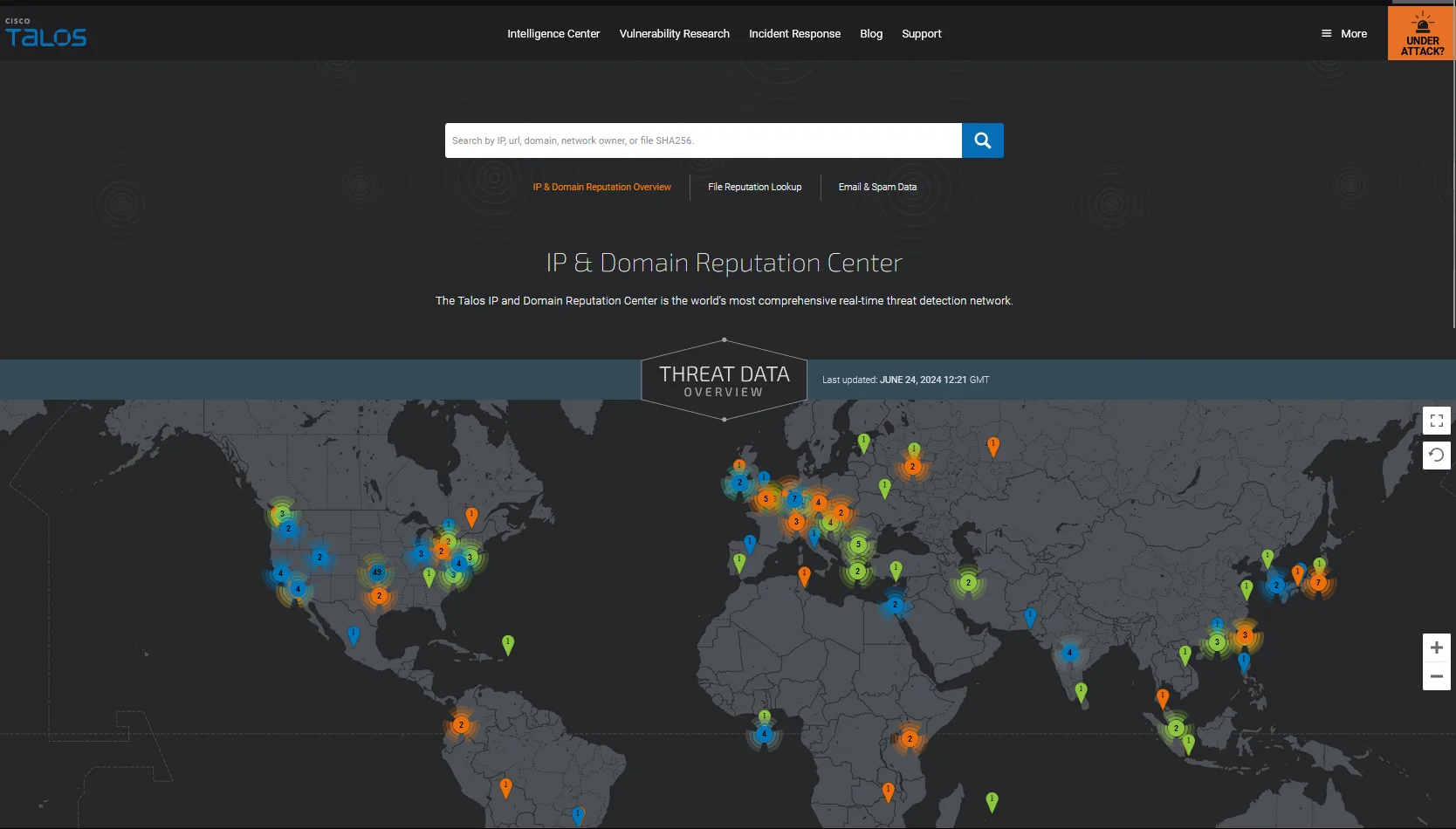This screenshot has width=1456, height=829.
Task: Select orange pin in Mozambique
Action: (888, 792)
